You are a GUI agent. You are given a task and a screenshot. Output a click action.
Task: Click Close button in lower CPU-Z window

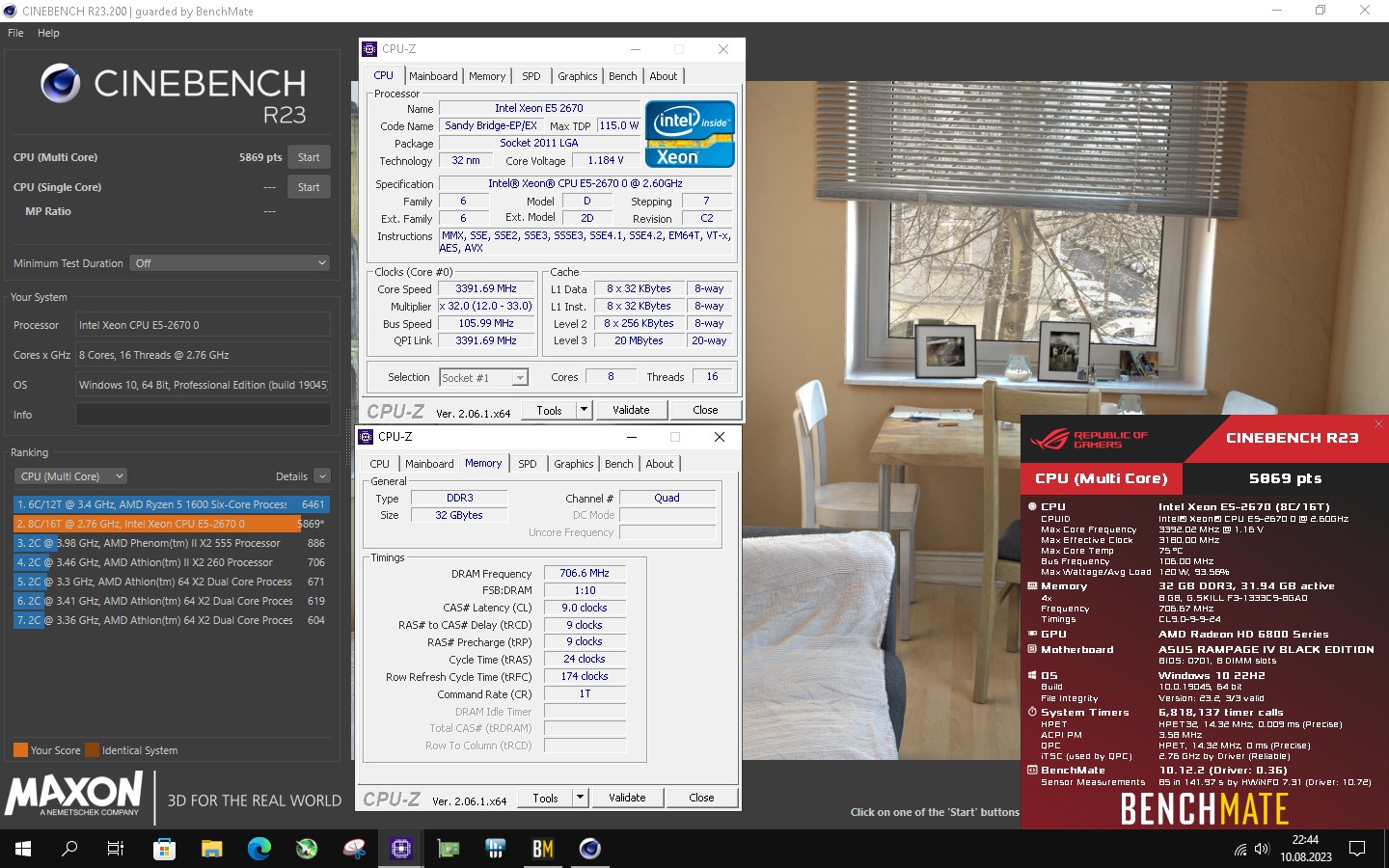701,798
